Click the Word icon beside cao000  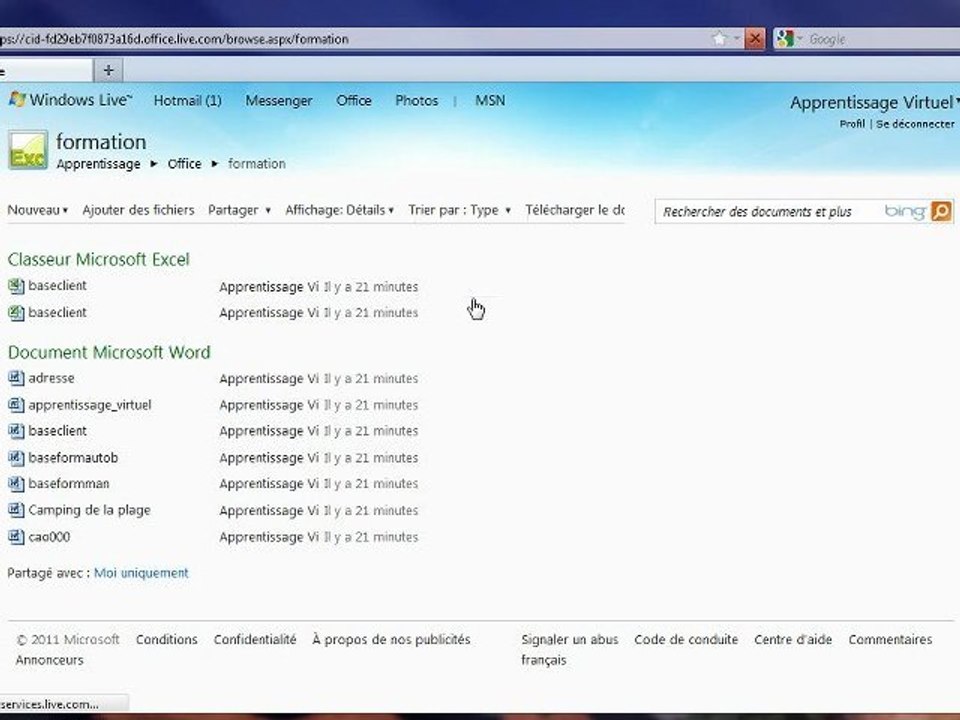pyautogui.click(x=16, y=537)
